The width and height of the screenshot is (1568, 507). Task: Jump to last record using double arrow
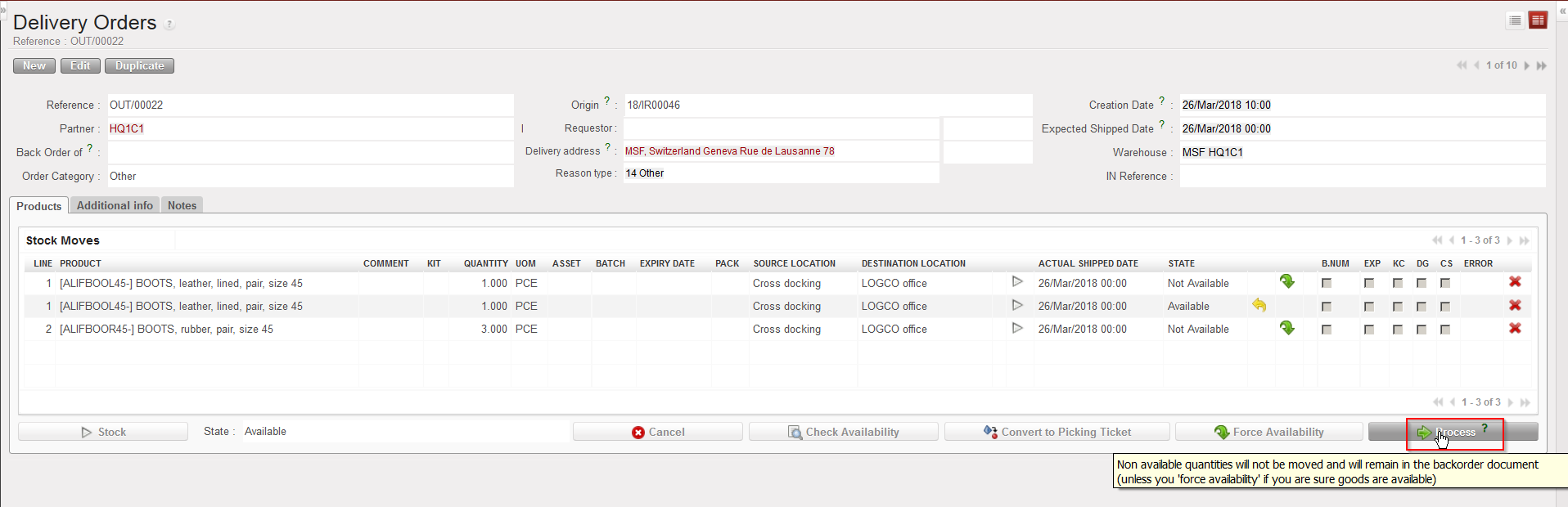click(1542, 65)
